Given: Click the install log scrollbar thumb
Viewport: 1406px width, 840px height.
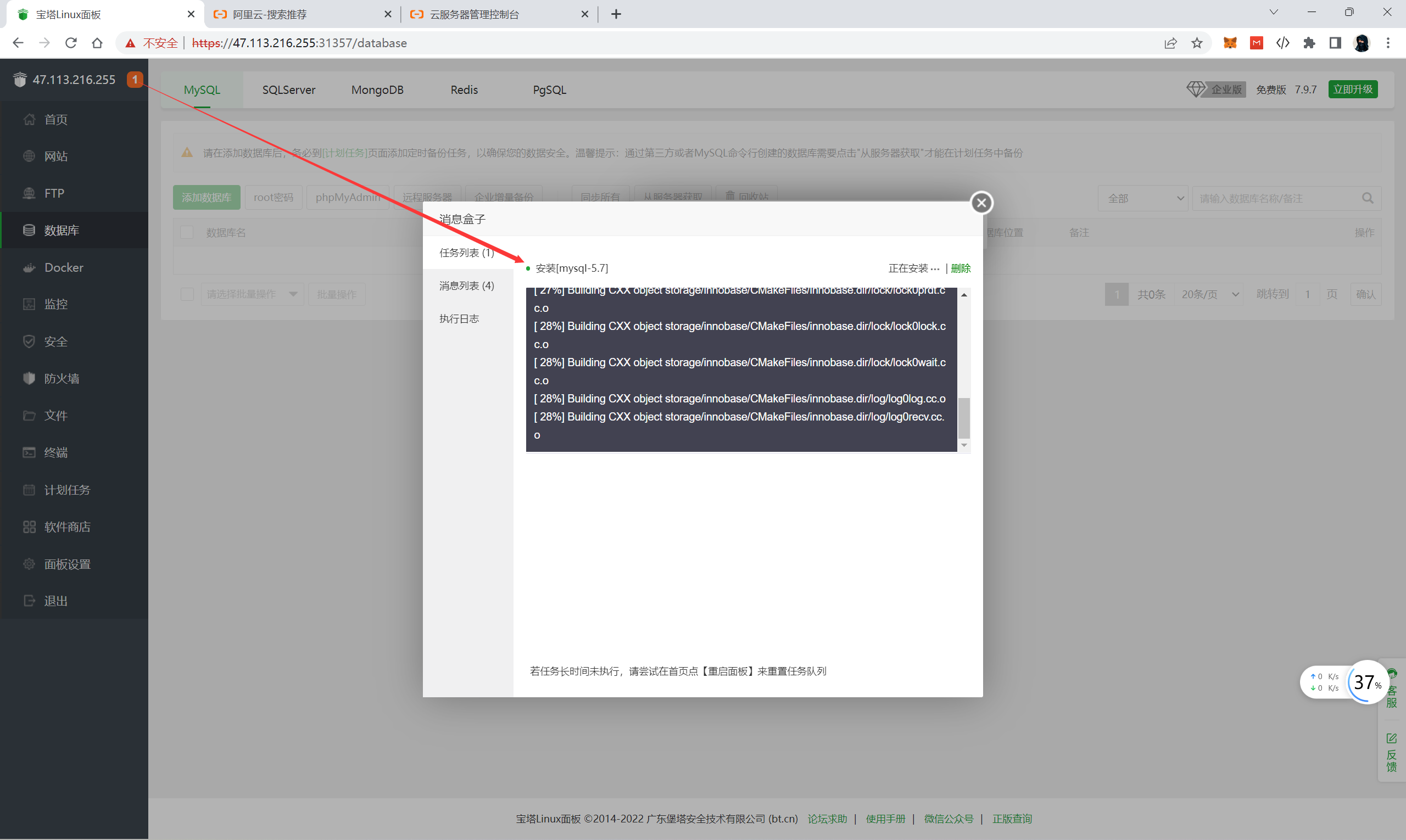Looking at the screenshot, I should (963, 418).
